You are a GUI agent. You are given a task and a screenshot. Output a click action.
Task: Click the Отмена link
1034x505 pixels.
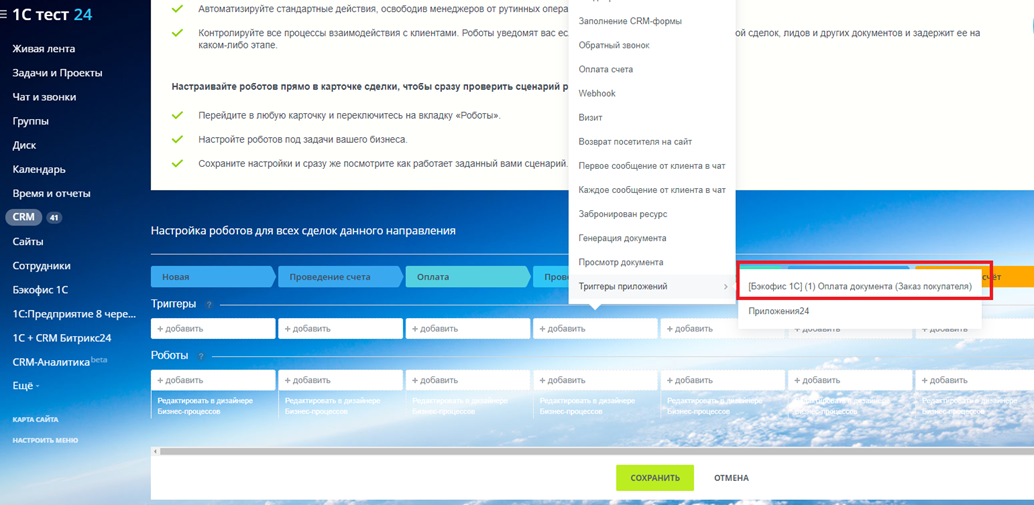pos(731,478)
